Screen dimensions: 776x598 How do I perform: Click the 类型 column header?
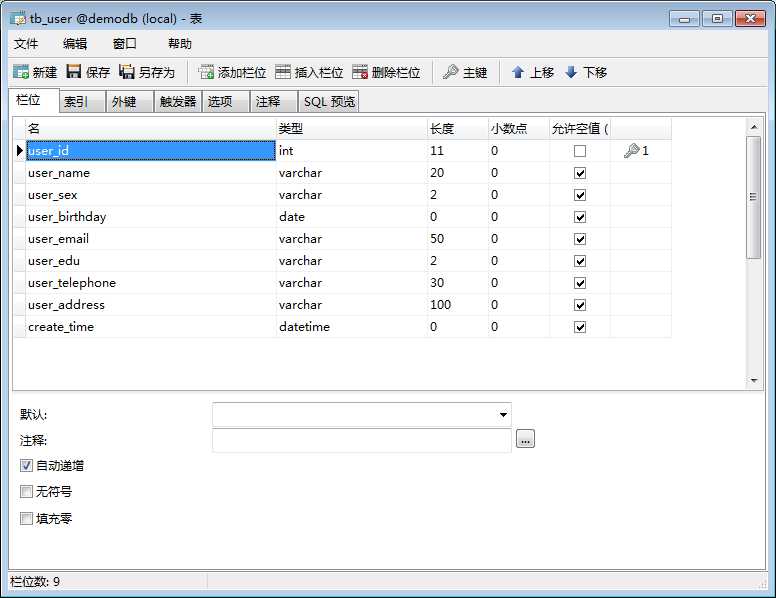pyautogui.click(x=351, y=129)
